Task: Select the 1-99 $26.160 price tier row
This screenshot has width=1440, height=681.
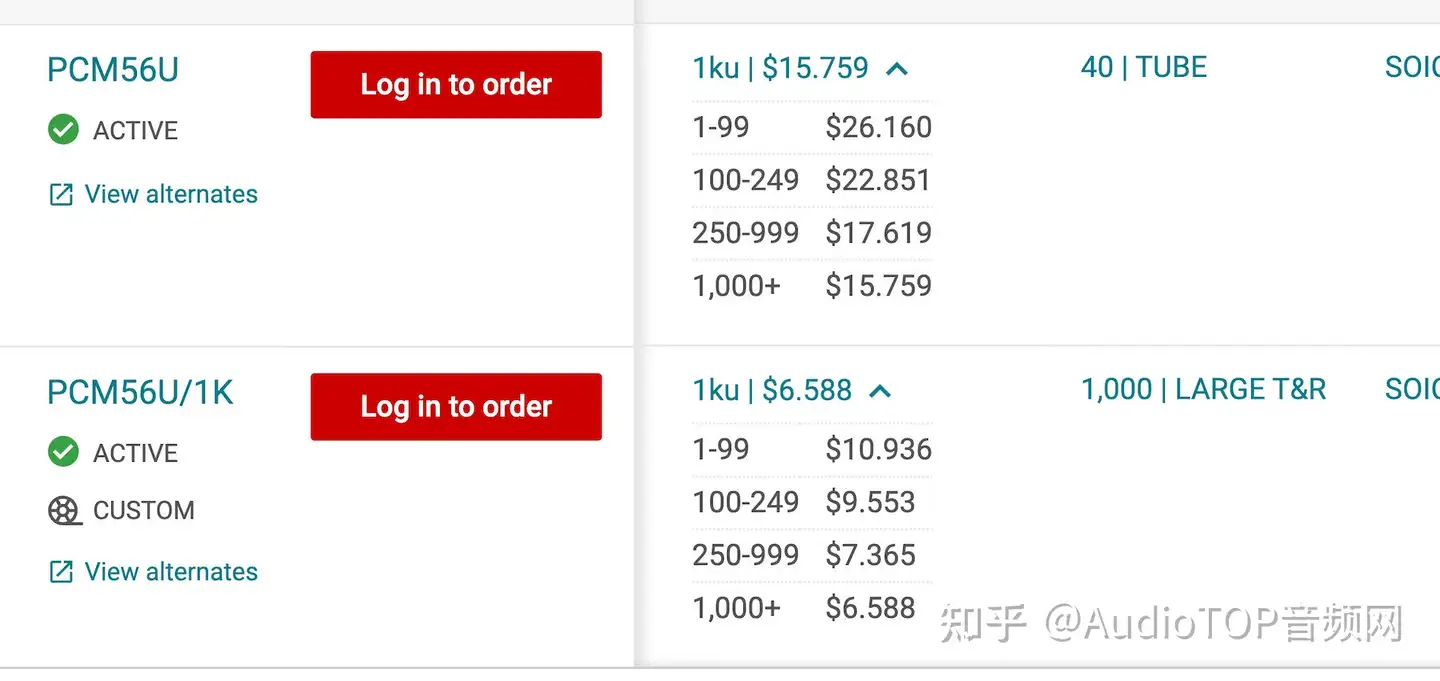Action: tap(812, 127)
